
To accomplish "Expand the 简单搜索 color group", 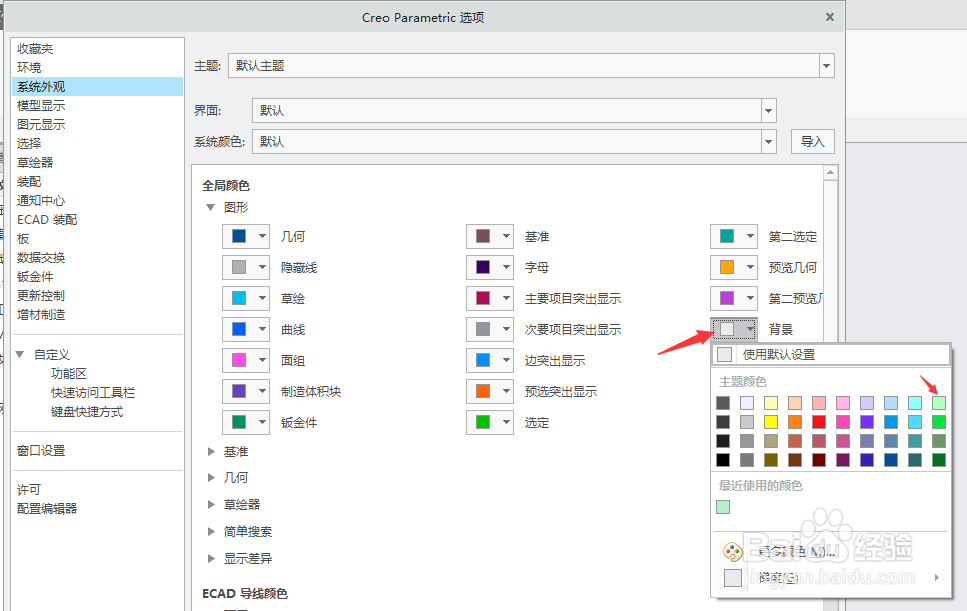I will pos(211,531).
